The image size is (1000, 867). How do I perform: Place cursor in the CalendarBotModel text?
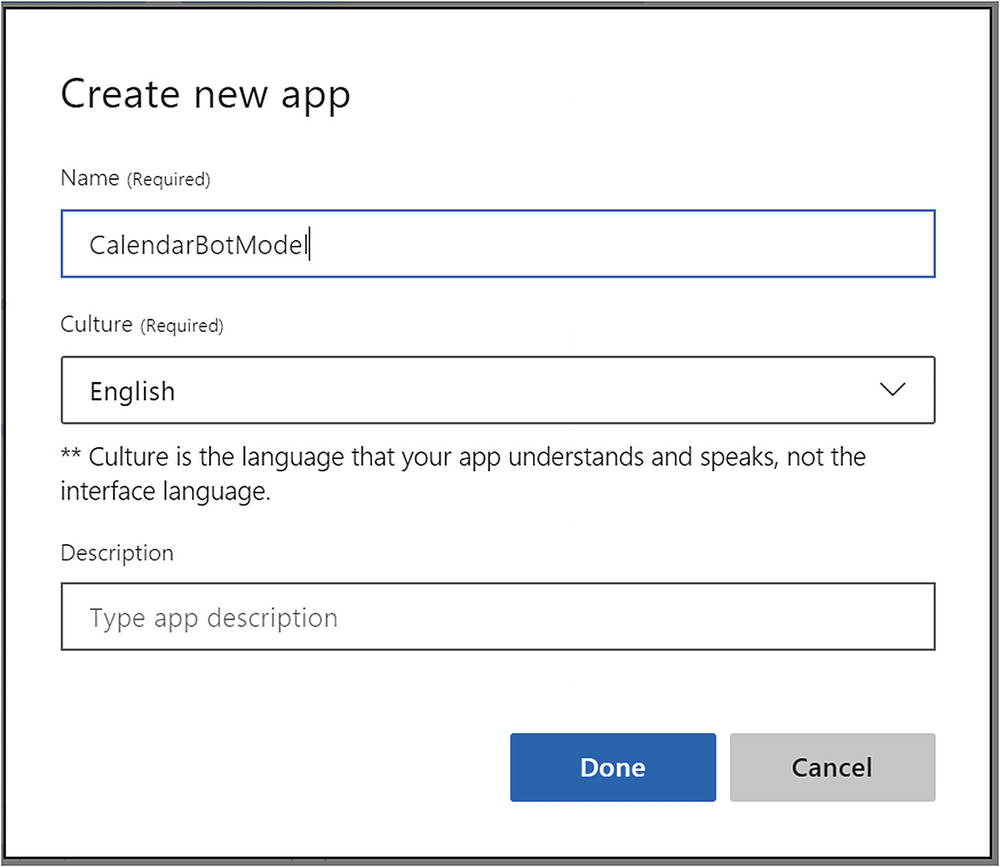[x=197, y=245]
